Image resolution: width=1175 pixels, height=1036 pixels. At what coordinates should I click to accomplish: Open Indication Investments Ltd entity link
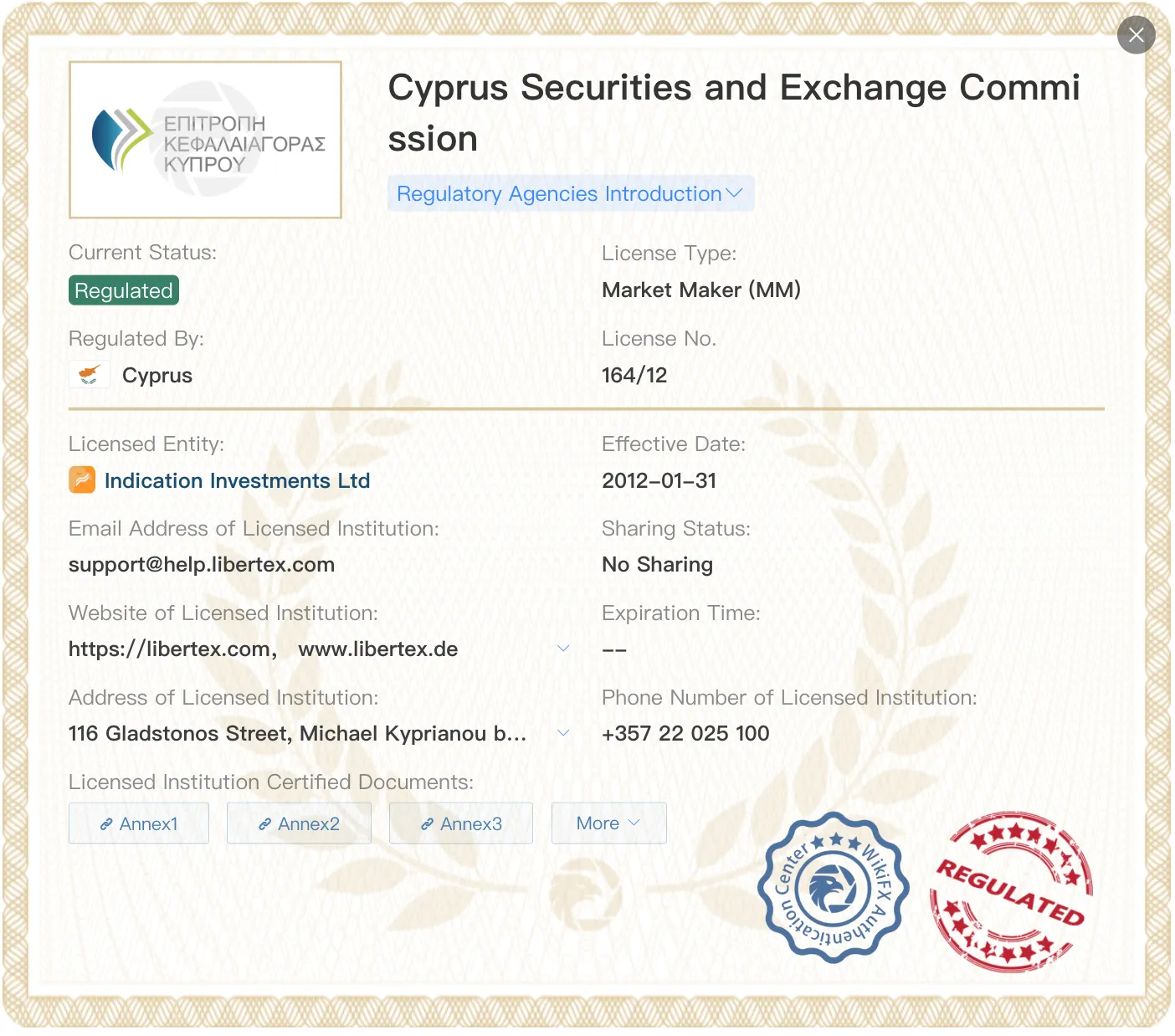point(237,481)
